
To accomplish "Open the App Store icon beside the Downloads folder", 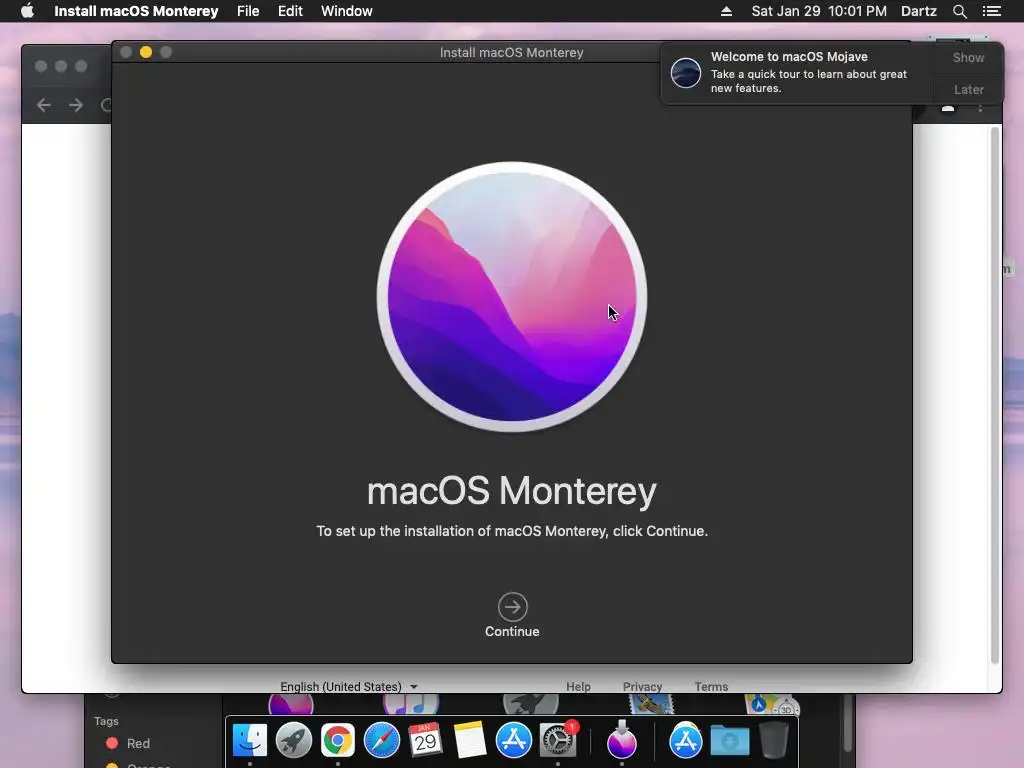I will (x=686, y=741).
